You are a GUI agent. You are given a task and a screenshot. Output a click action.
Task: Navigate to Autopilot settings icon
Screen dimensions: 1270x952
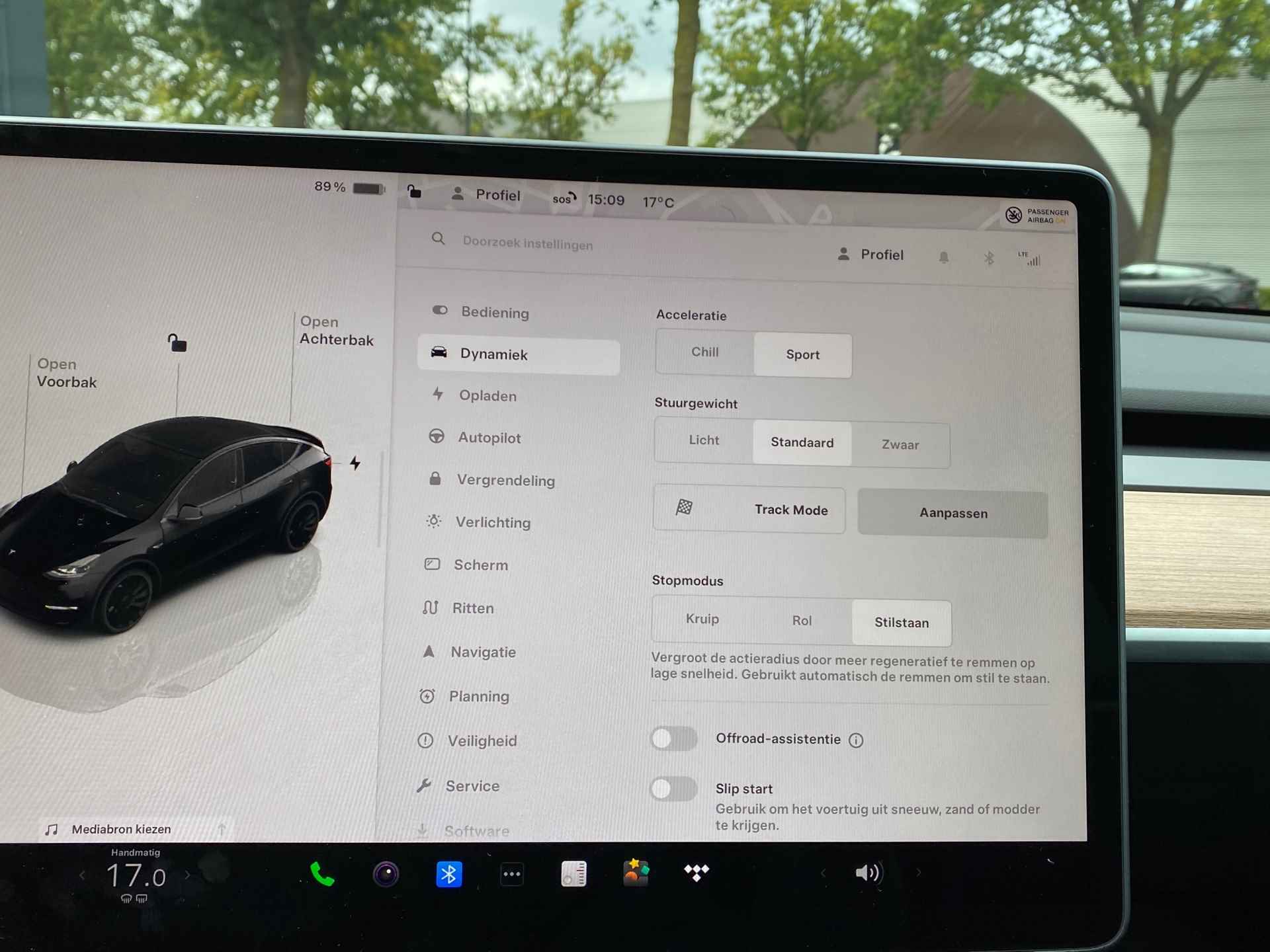437,437
